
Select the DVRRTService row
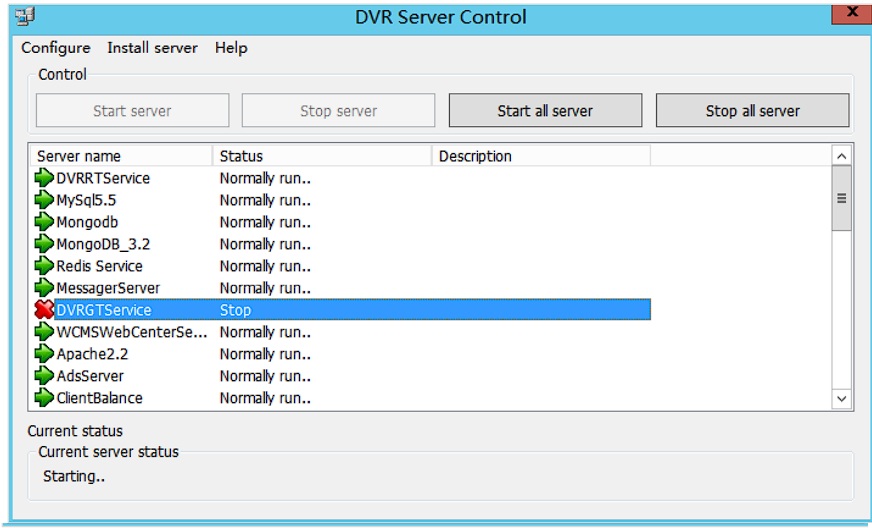[342, 178]
